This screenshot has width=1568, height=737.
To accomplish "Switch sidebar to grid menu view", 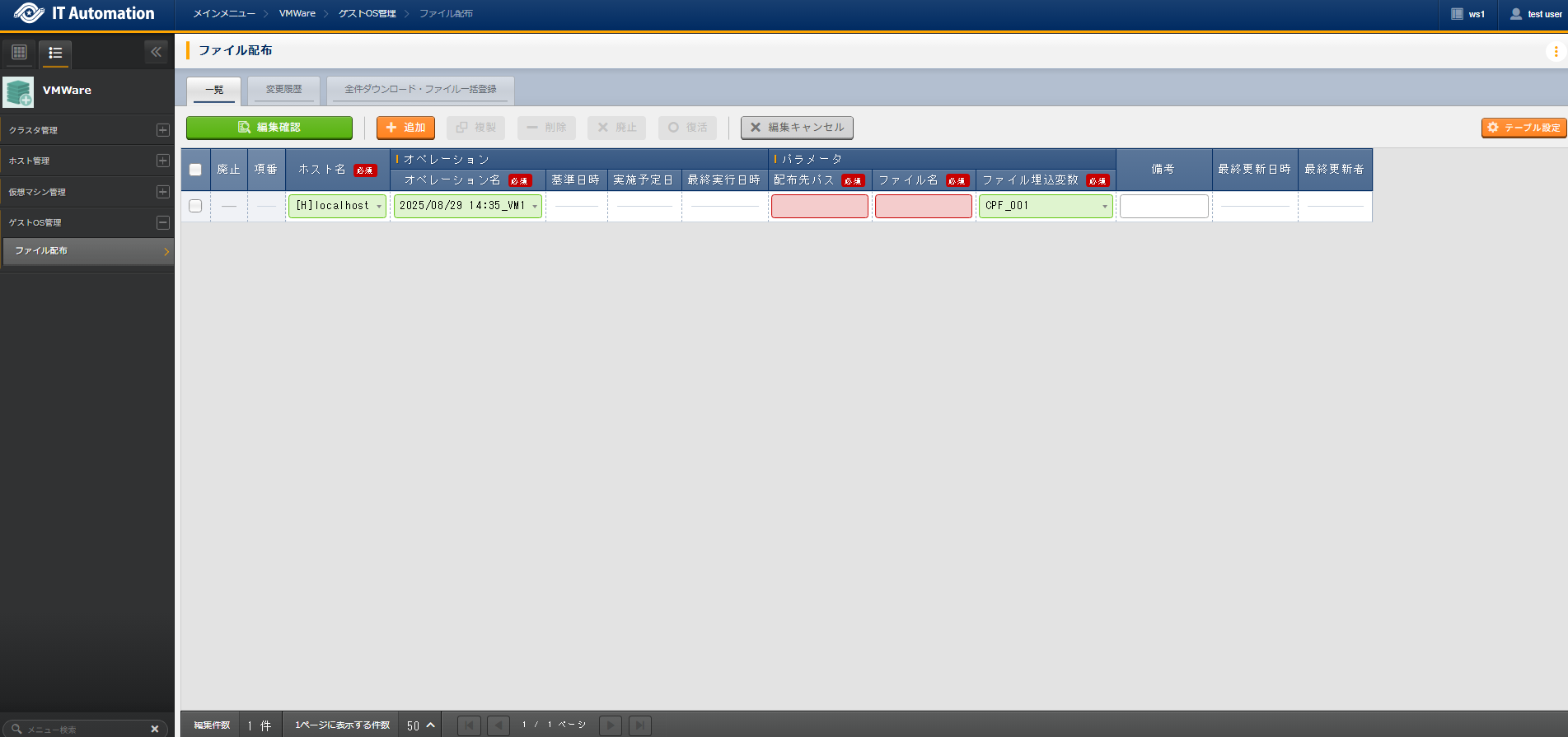I will click(20, 53).
